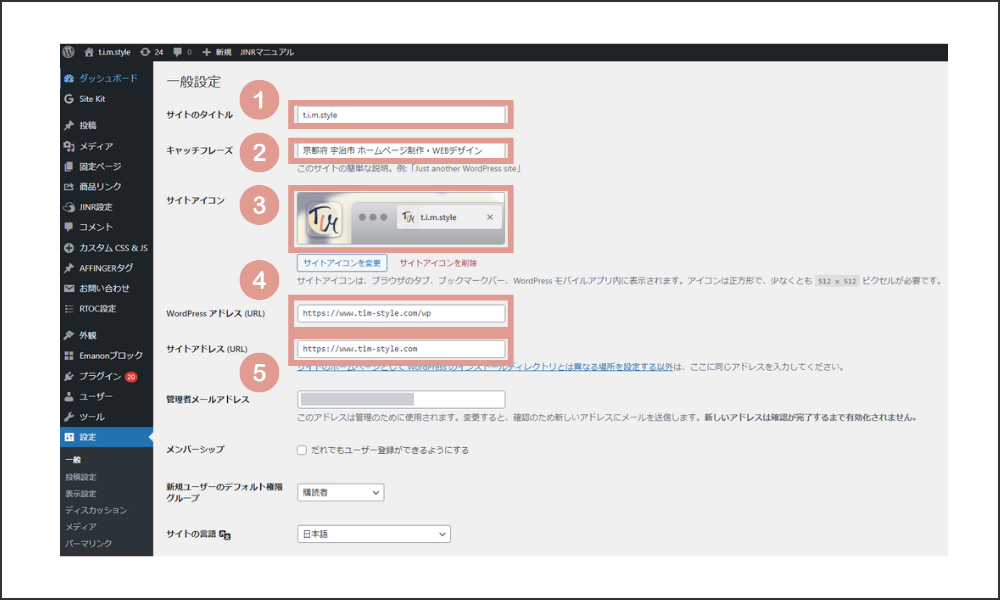Image resolution: width=1000 pixels, height=600 pixels.
Task: Click the サイトアドレス (URL) field
Action: (x=401, y=349)
